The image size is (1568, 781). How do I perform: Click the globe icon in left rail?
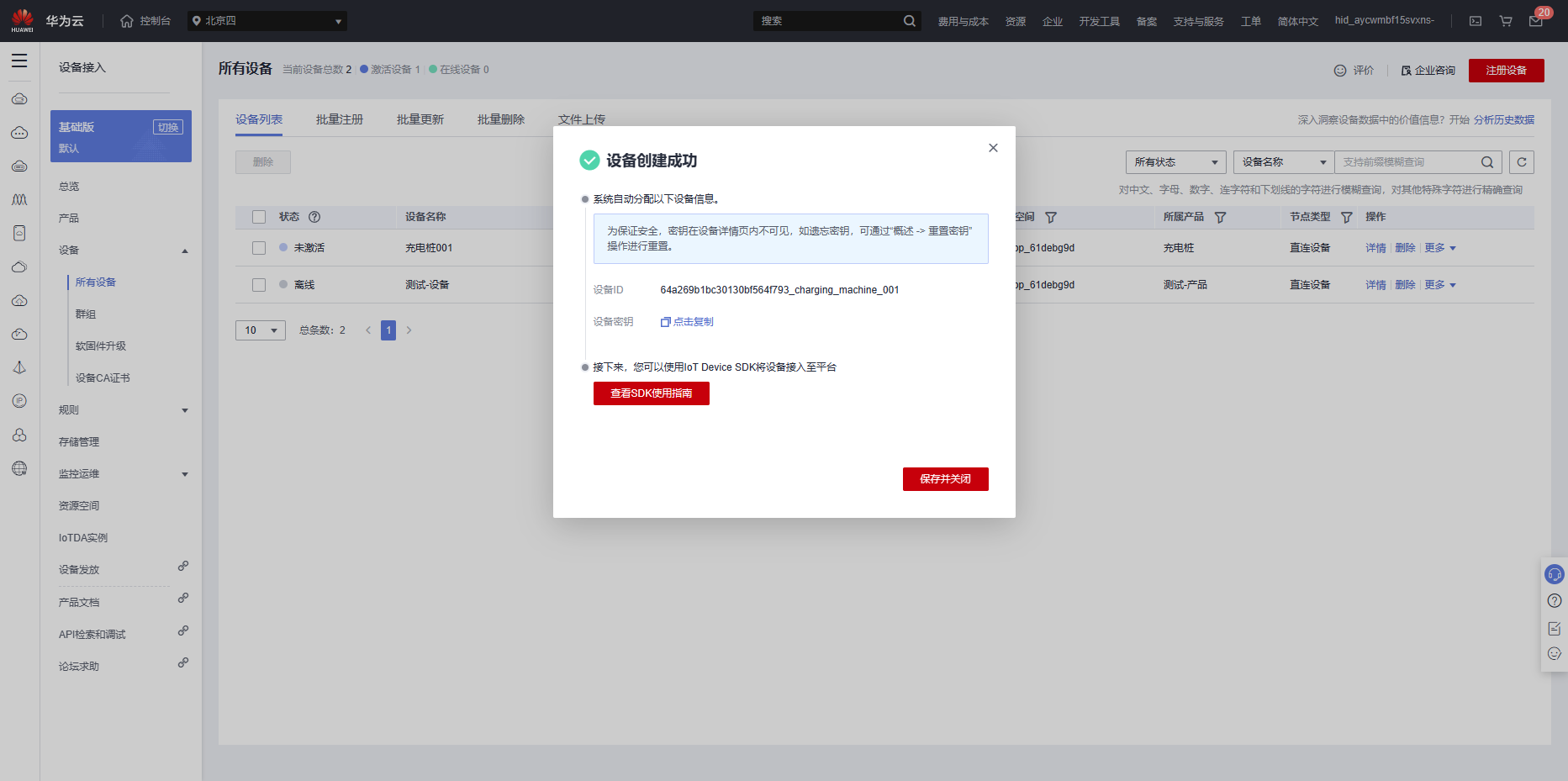click(x=19, y=468)
